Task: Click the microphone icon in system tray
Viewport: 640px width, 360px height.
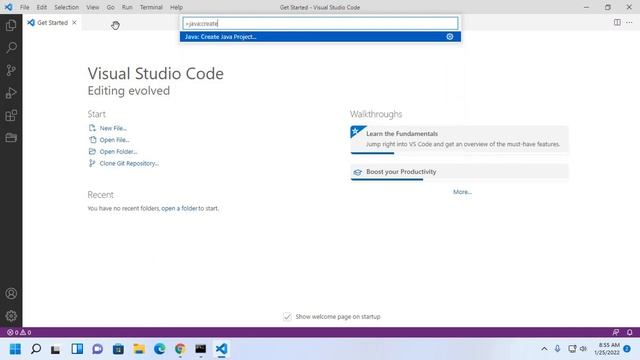Action: (x=557, y=349)
